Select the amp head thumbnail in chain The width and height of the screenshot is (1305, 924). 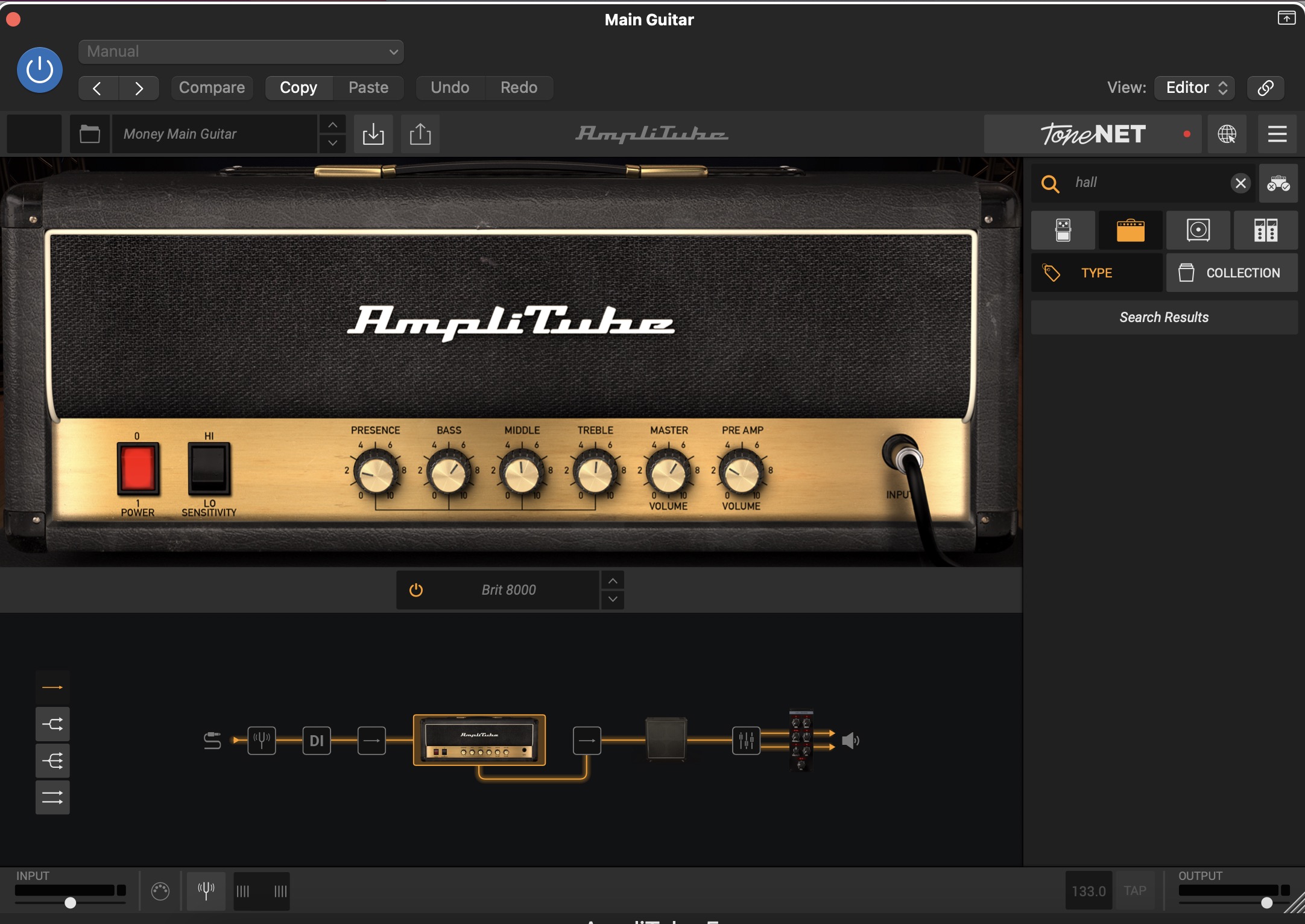pyautogui.click(x=479, y=740)
